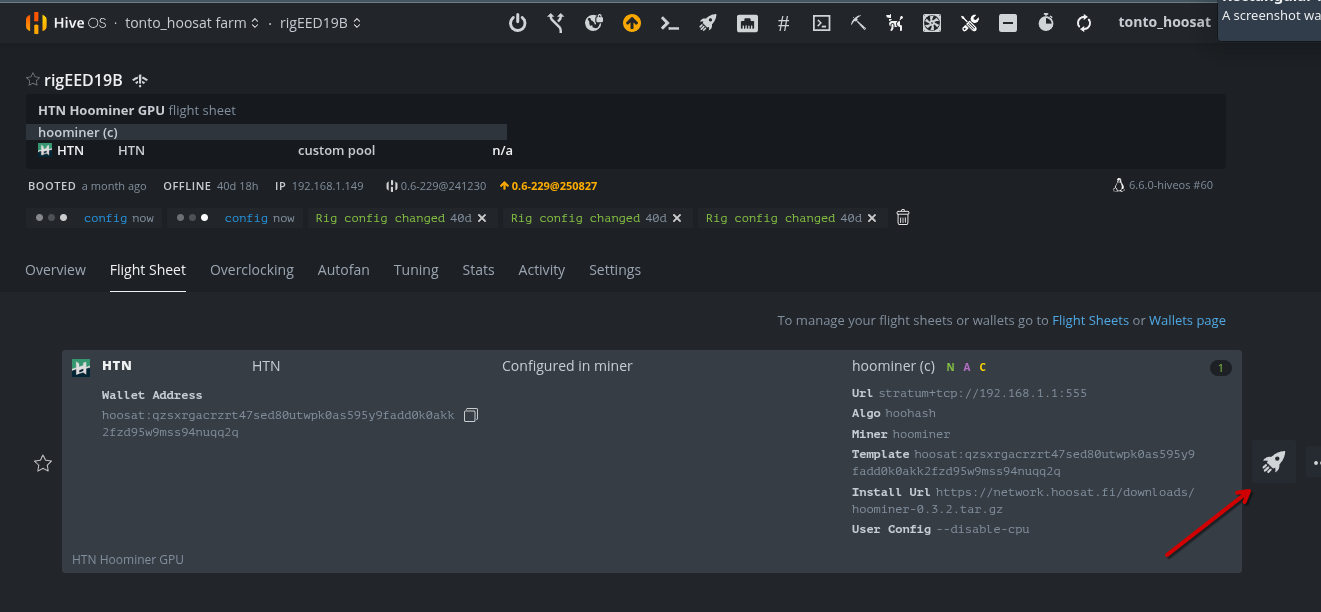This screenshot has height=612, width=1321.
Task: Click the network split arrows toolbar icon
Action: [556, 22]
